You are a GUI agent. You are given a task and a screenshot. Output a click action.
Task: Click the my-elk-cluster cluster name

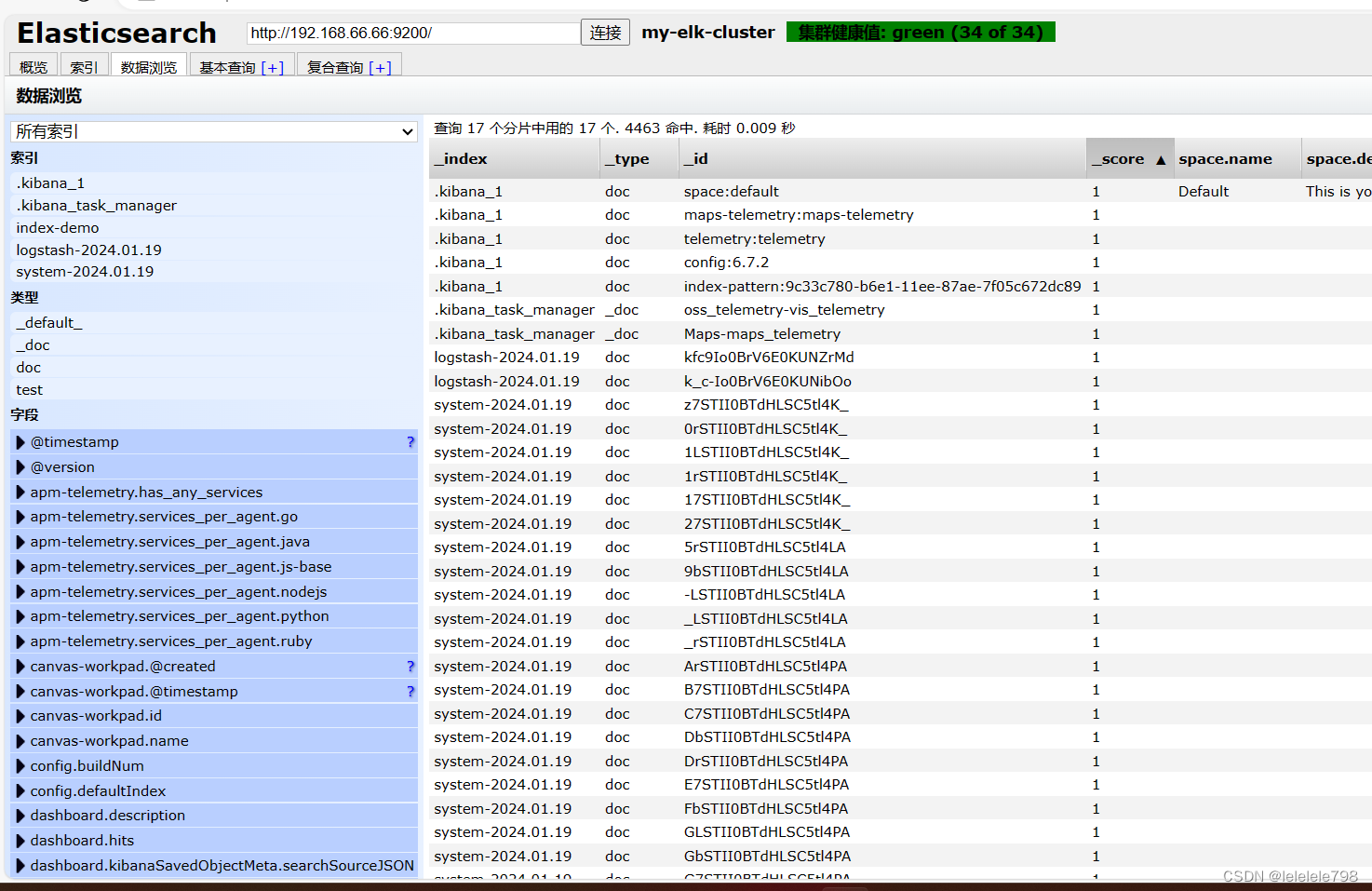coord(708,33)
